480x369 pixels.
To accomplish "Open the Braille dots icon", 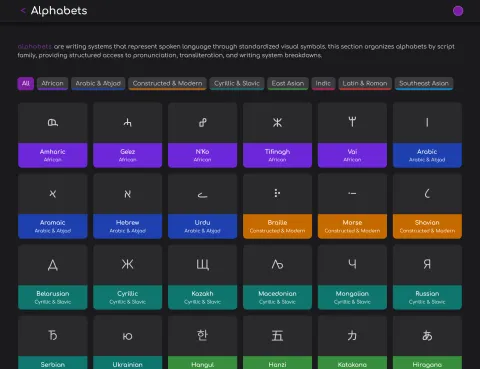I will click(277, 193).
